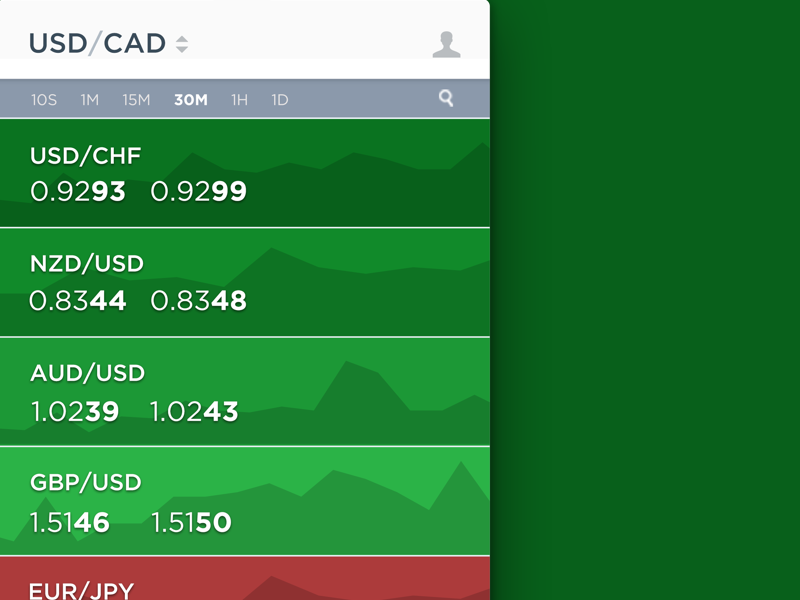Click the USD/CHF pair label
This screenshot has width=800, height=600.
pos(86,156)
